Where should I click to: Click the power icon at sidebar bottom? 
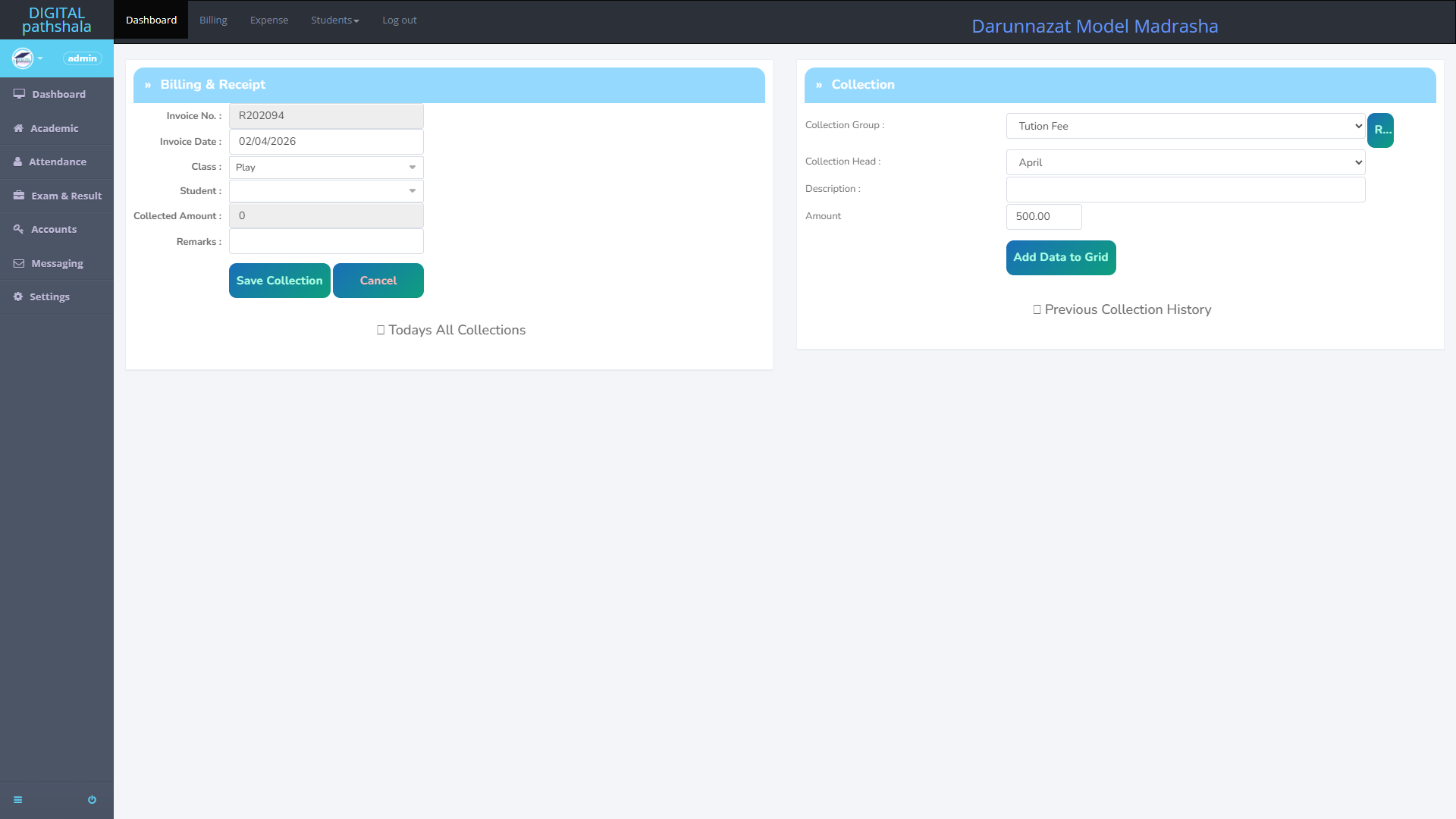(x=92, y=799)
